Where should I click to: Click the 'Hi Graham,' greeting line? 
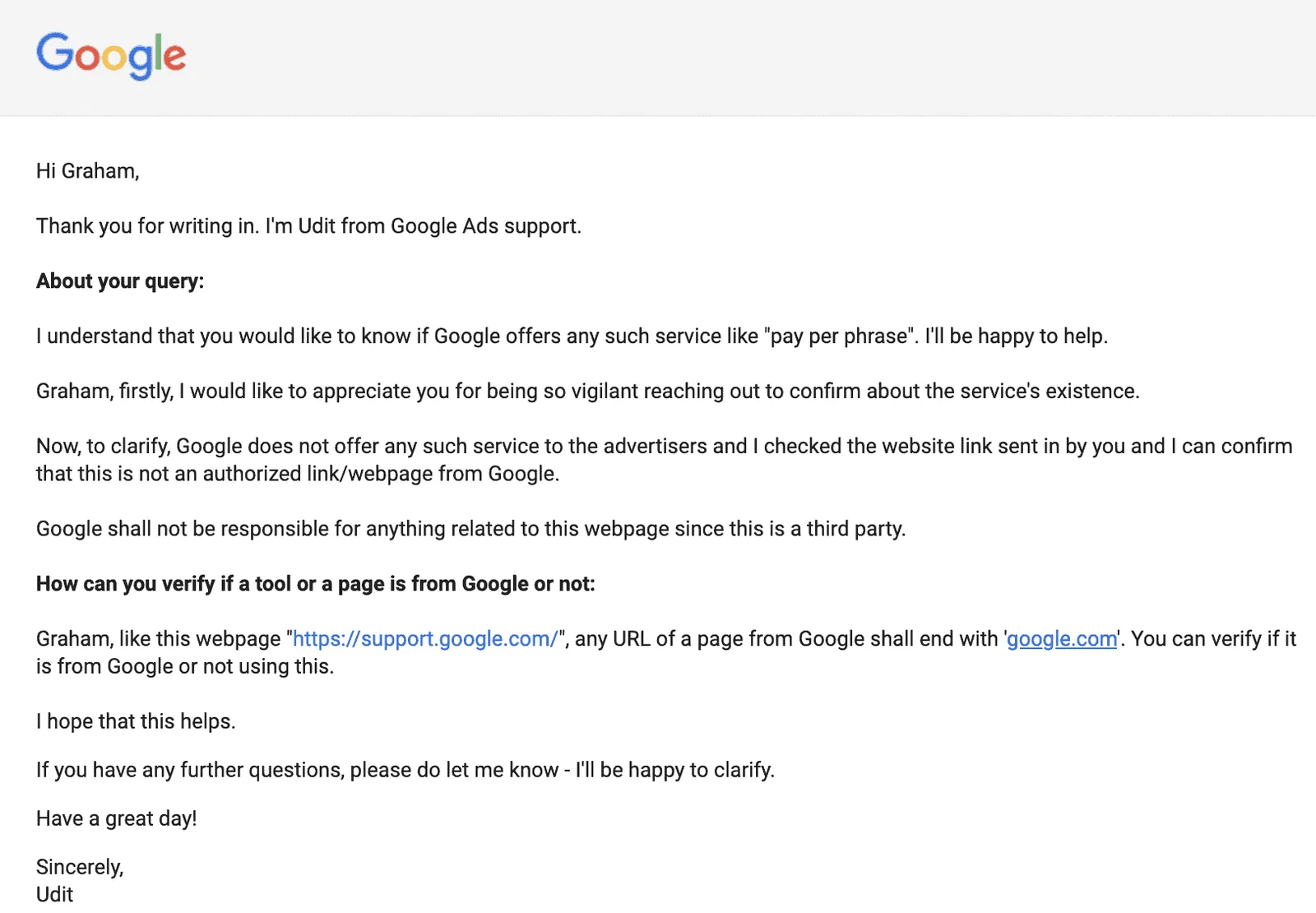pos(88,171)
